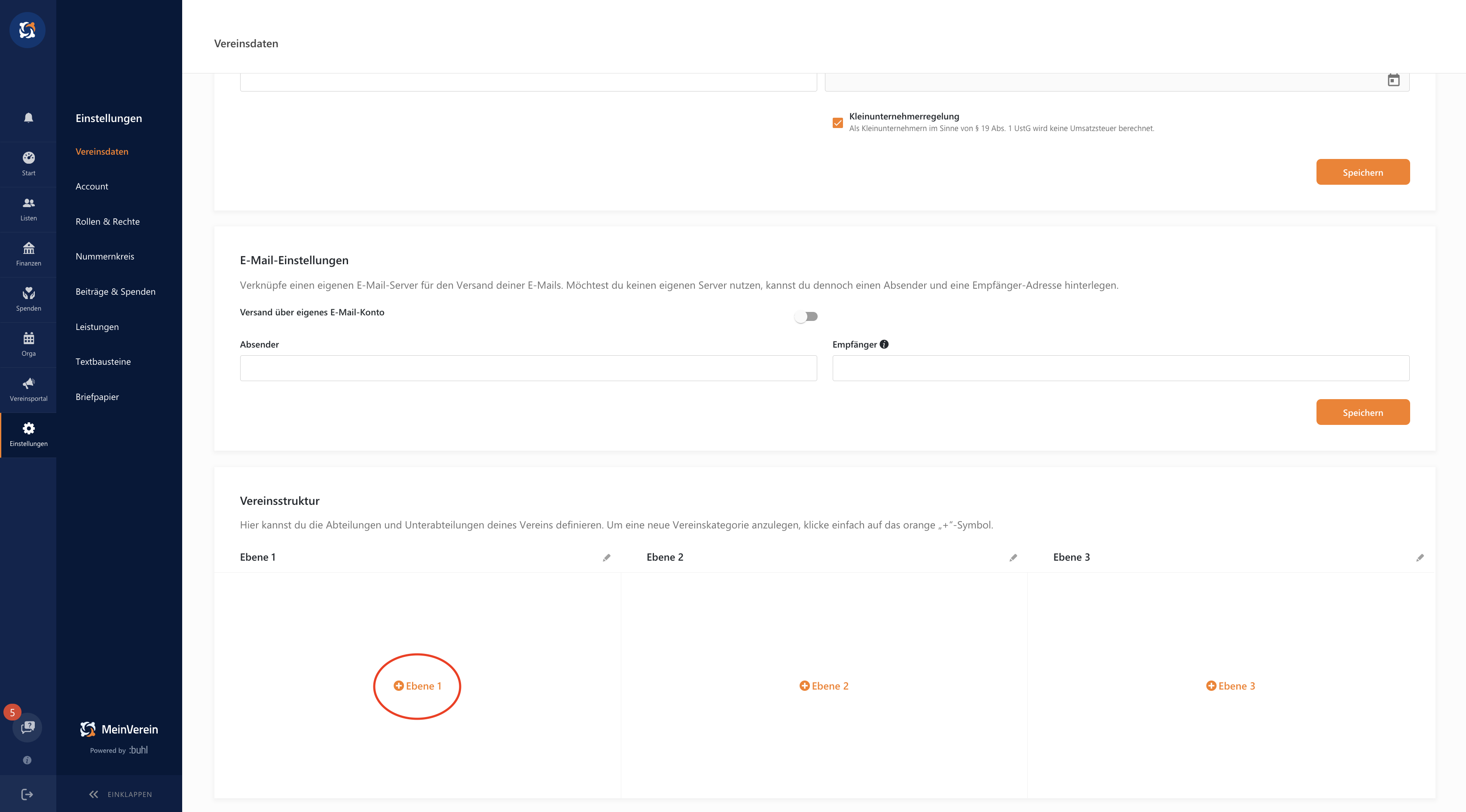This screenshot has width=1466, height=812.
Task: Collapse sidebar with Einklappen chevrons
Action: pyautogui.click(x=94, y=794)
